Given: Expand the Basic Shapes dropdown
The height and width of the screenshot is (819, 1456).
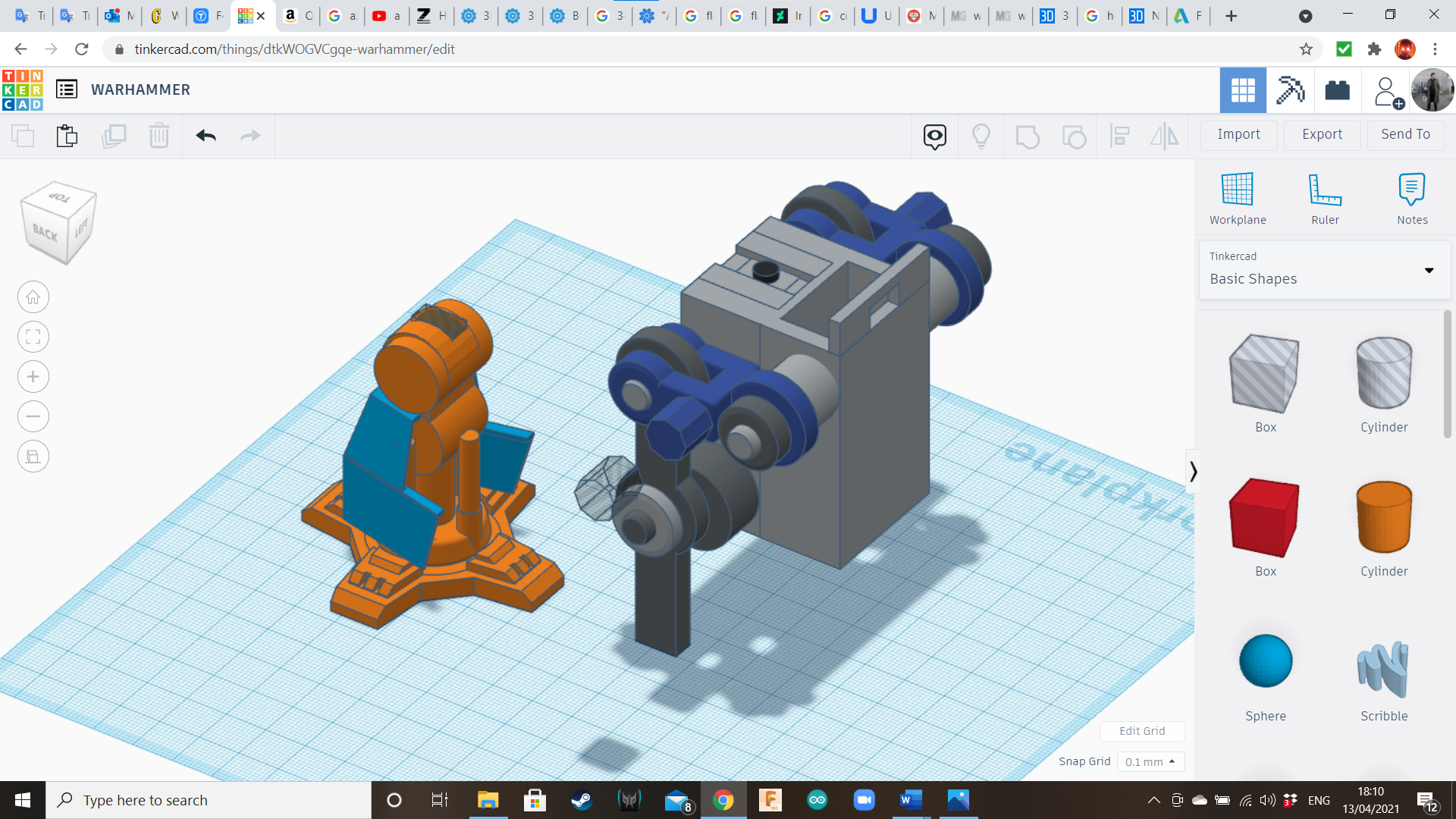Looking at the screenshot, I should point(1429,270).
